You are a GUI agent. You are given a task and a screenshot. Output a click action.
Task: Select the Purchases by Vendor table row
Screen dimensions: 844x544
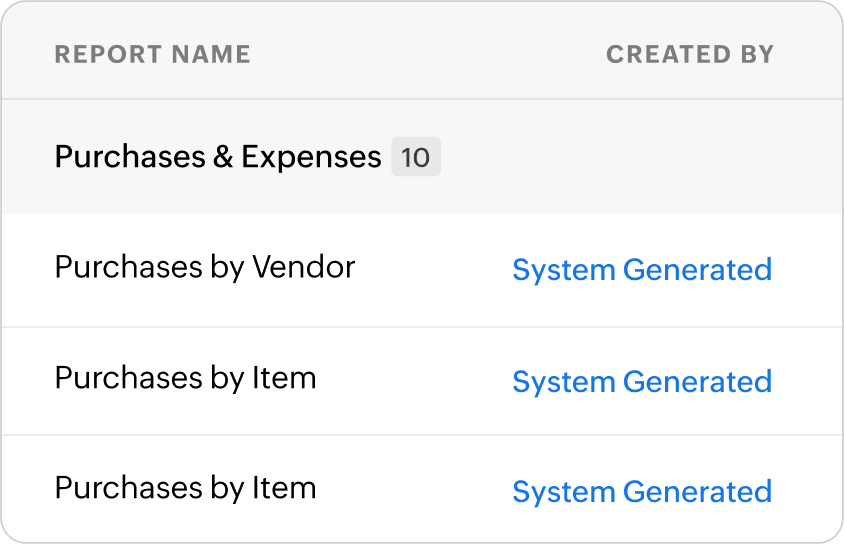[x=430, y=270]
